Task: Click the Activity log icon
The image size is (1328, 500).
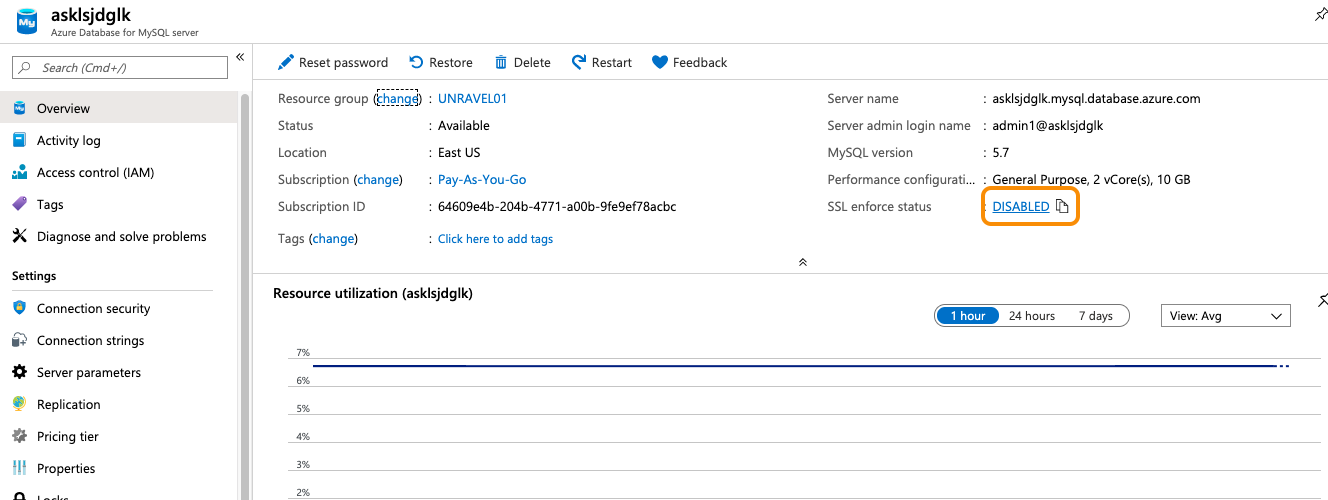Action: pos(19,140)
